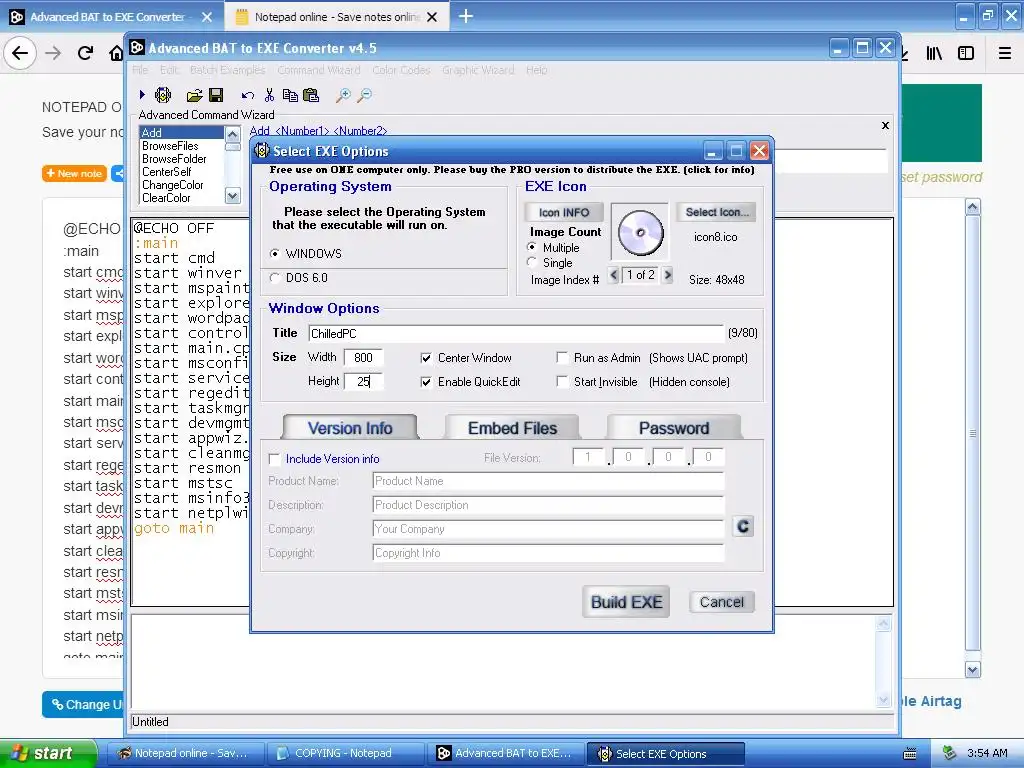
Task: Click the Undo arrow toolbar icon
Action: (x=248, y=96)
